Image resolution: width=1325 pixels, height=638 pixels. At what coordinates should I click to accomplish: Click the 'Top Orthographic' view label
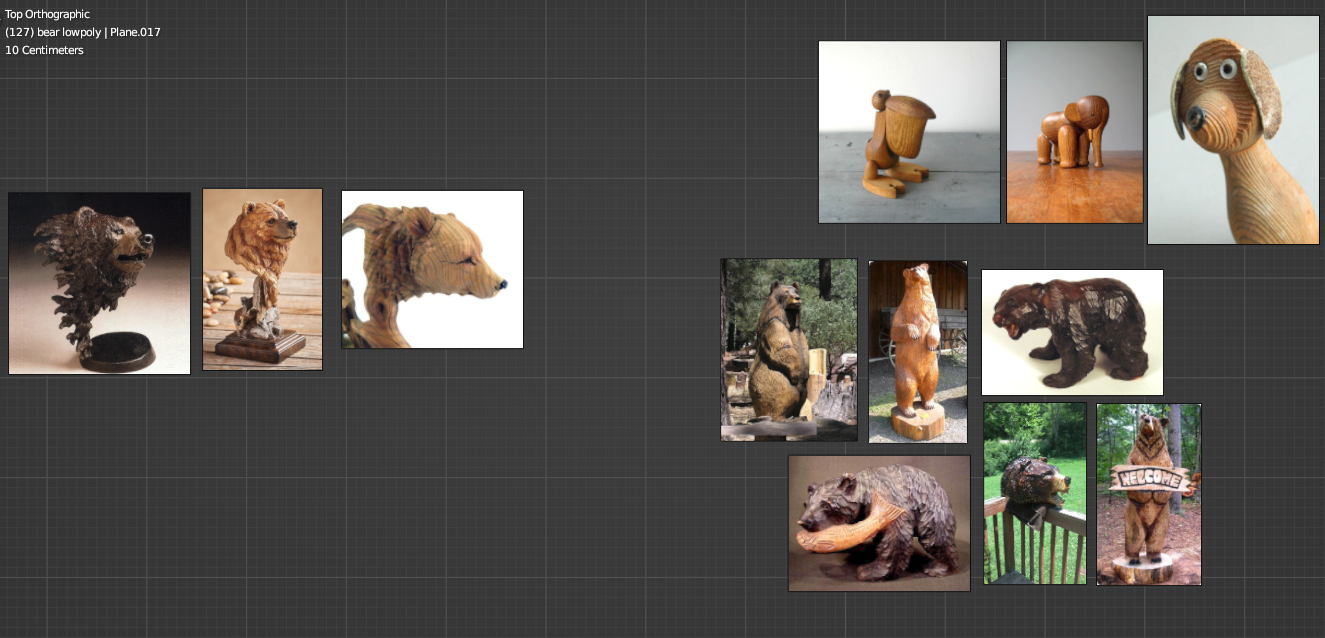(x=47, y=14)
